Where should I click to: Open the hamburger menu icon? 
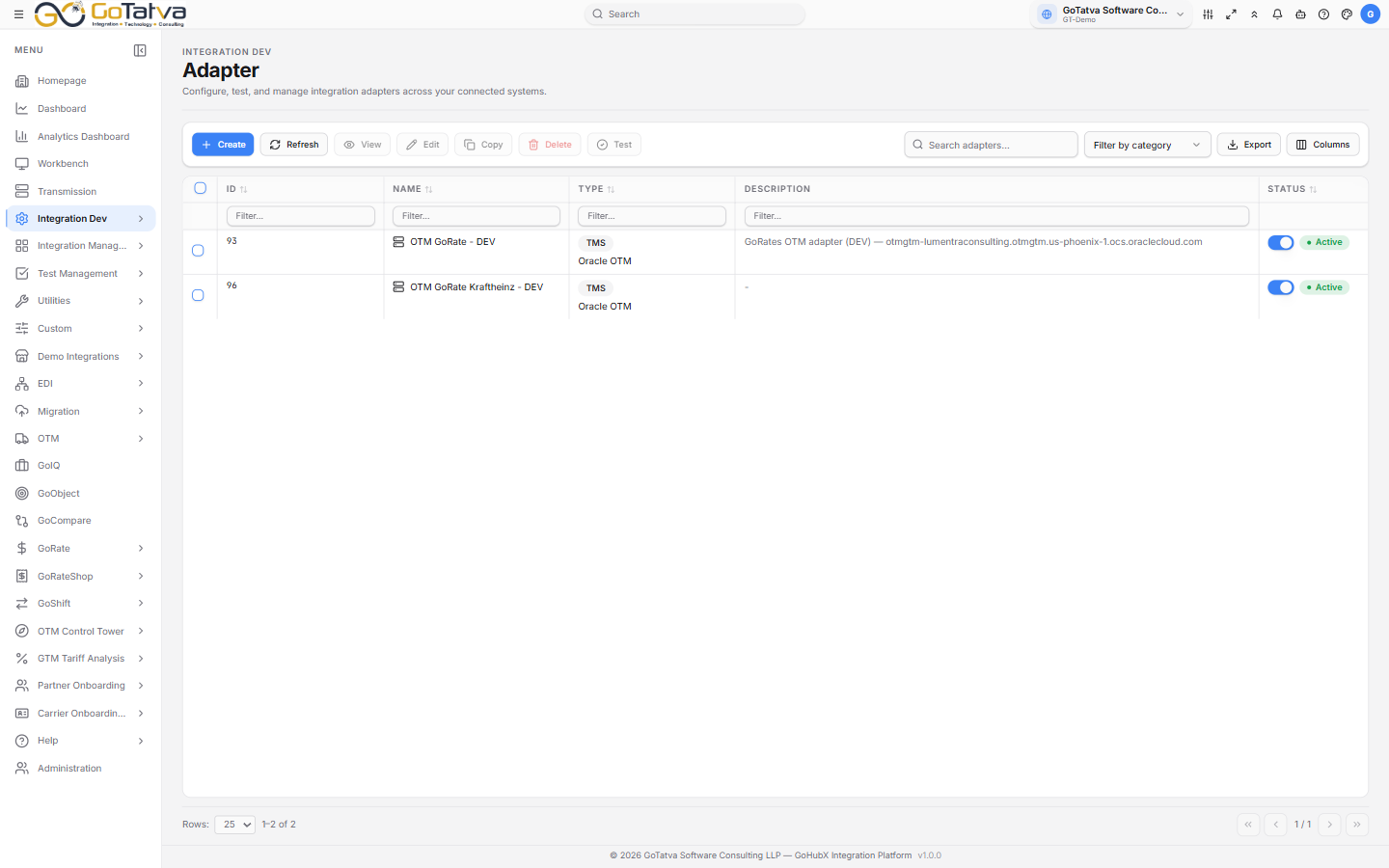pyautogui.click(x=18, y=14)
